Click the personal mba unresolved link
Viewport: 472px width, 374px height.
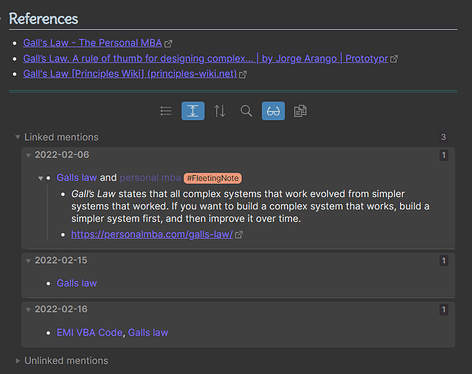pos(150,178)
